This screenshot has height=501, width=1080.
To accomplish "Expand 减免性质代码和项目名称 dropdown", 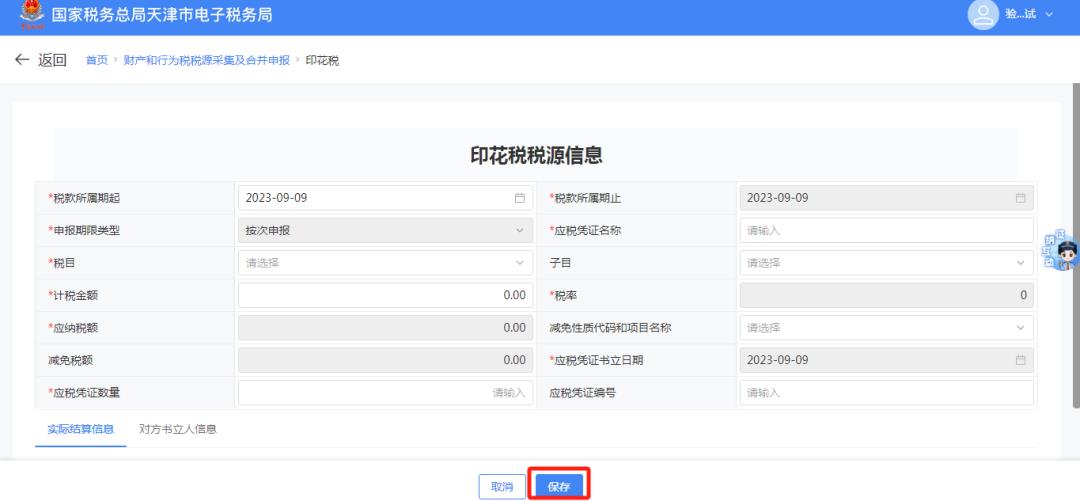I will point(885,328).
